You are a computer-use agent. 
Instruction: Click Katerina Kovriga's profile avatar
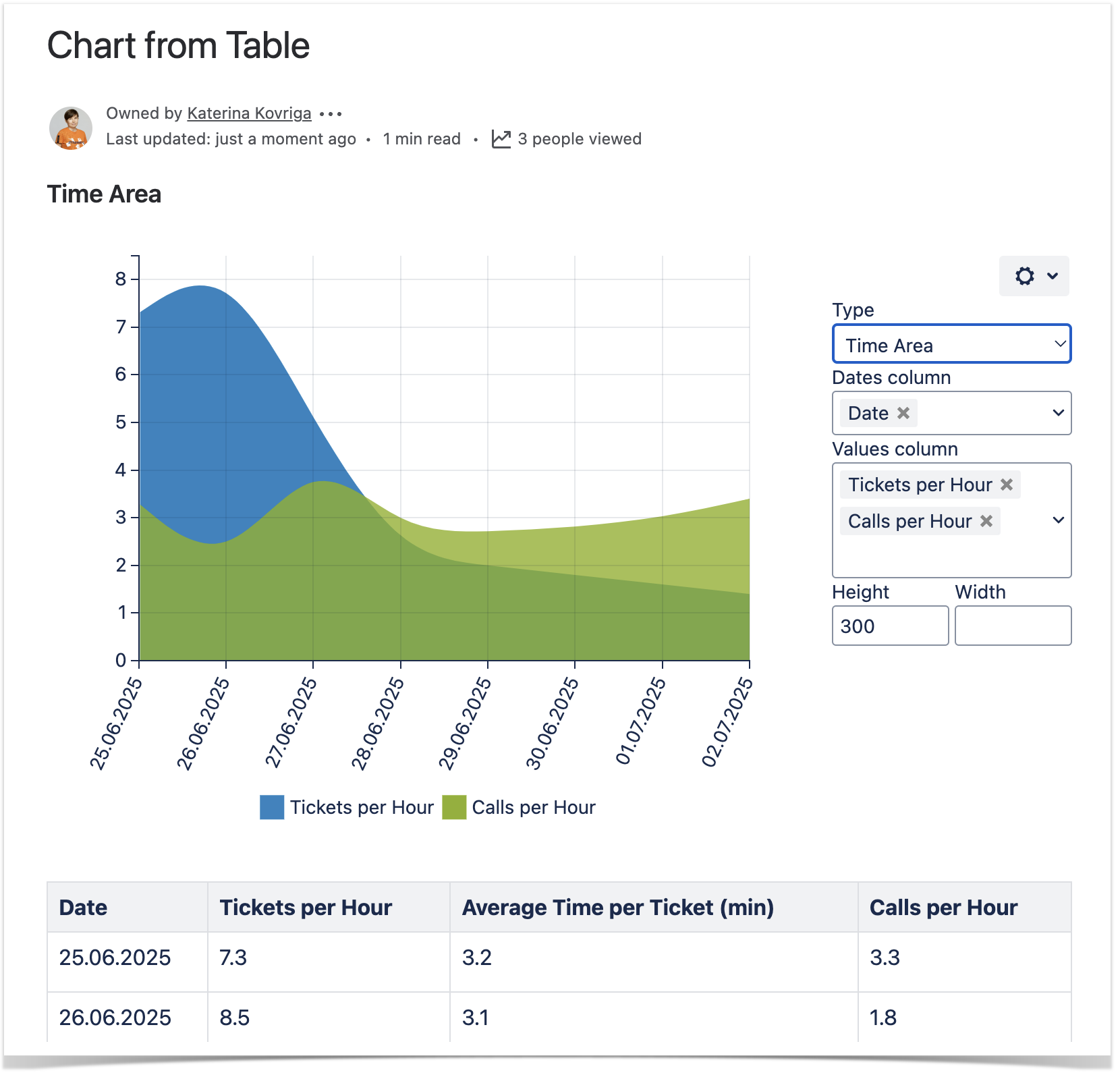click(71, 128)
